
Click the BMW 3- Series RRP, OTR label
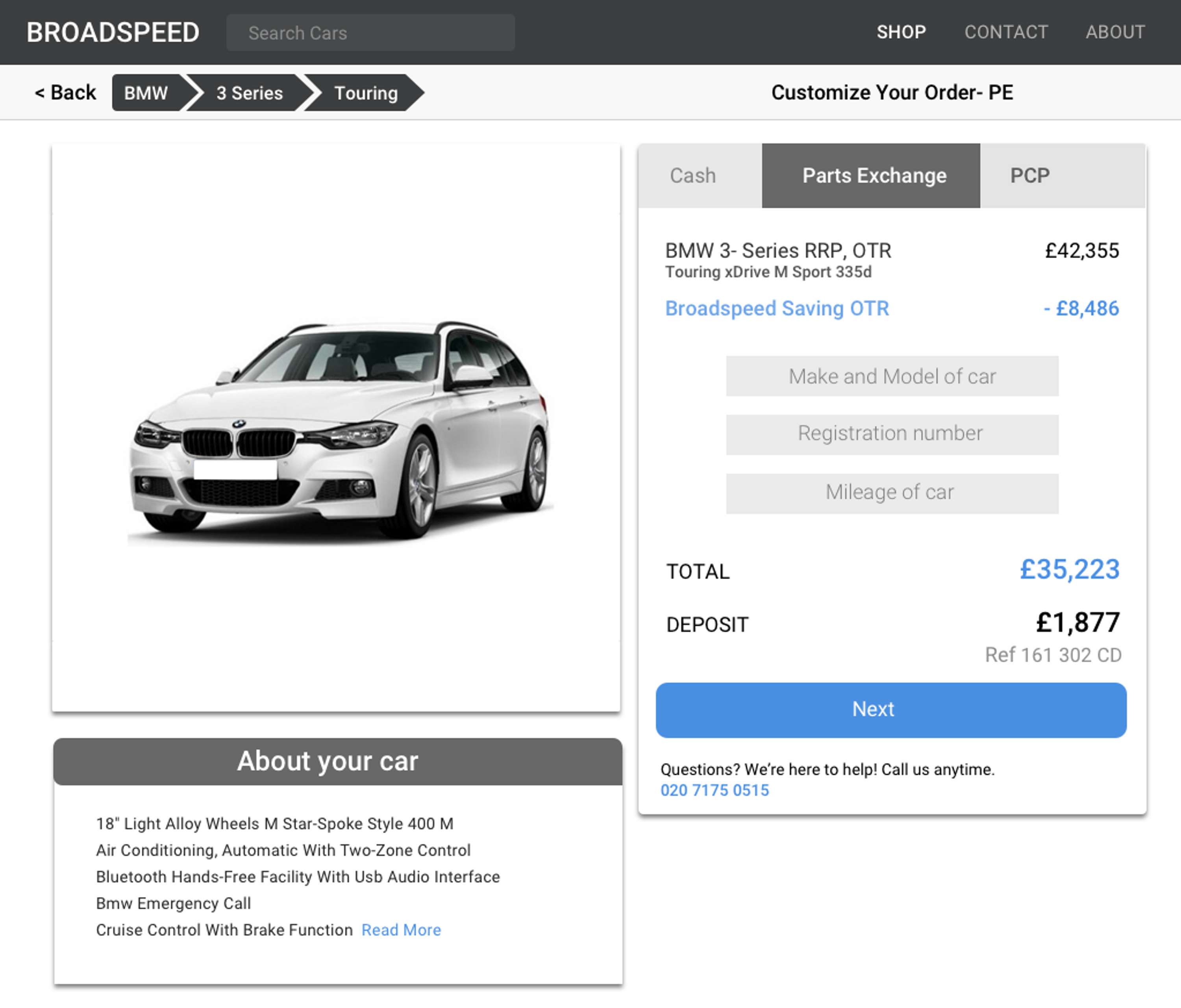point(778,251)
